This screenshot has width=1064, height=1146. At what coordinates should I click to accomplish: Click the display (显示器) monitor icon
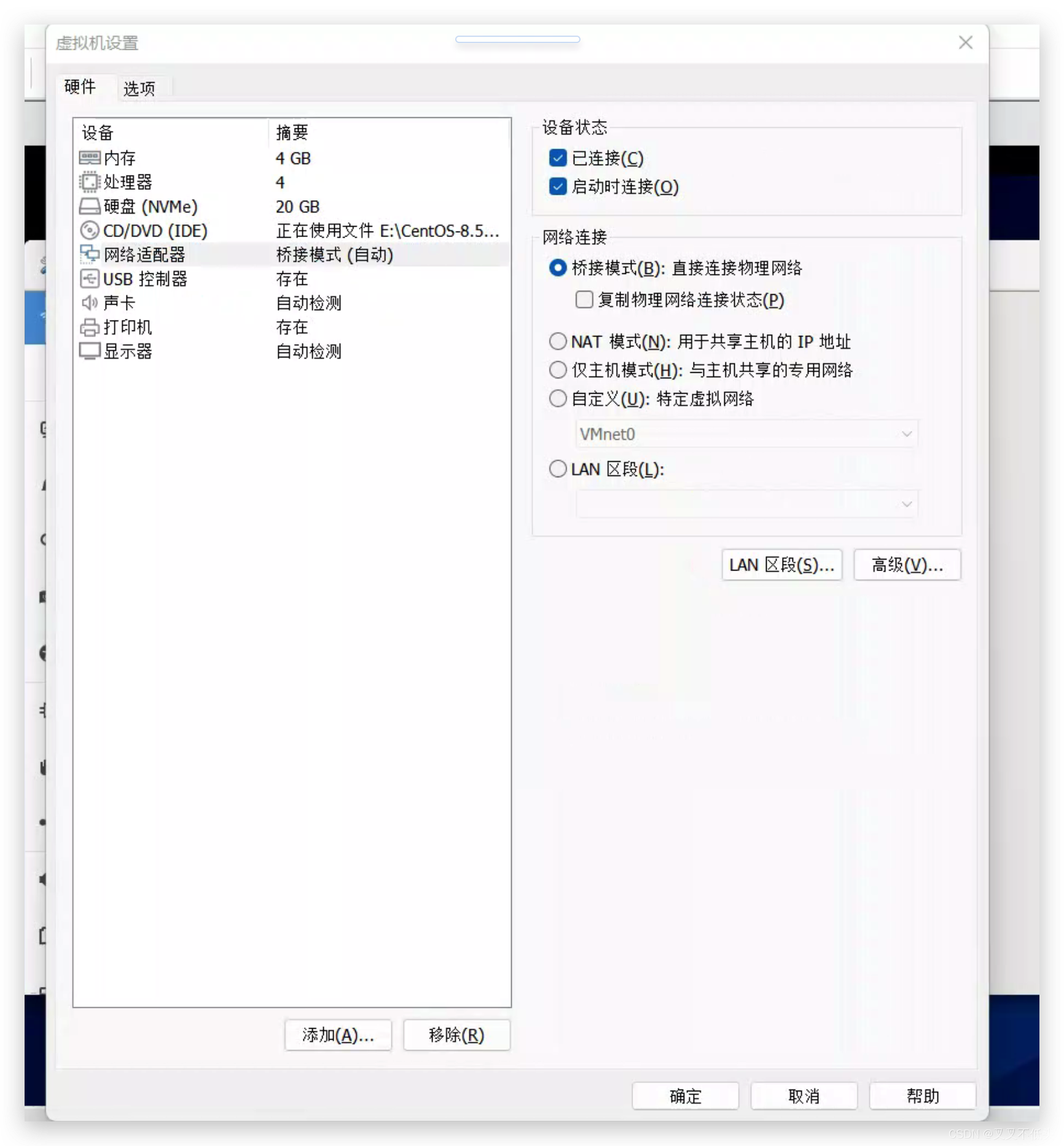click(90, 351)
